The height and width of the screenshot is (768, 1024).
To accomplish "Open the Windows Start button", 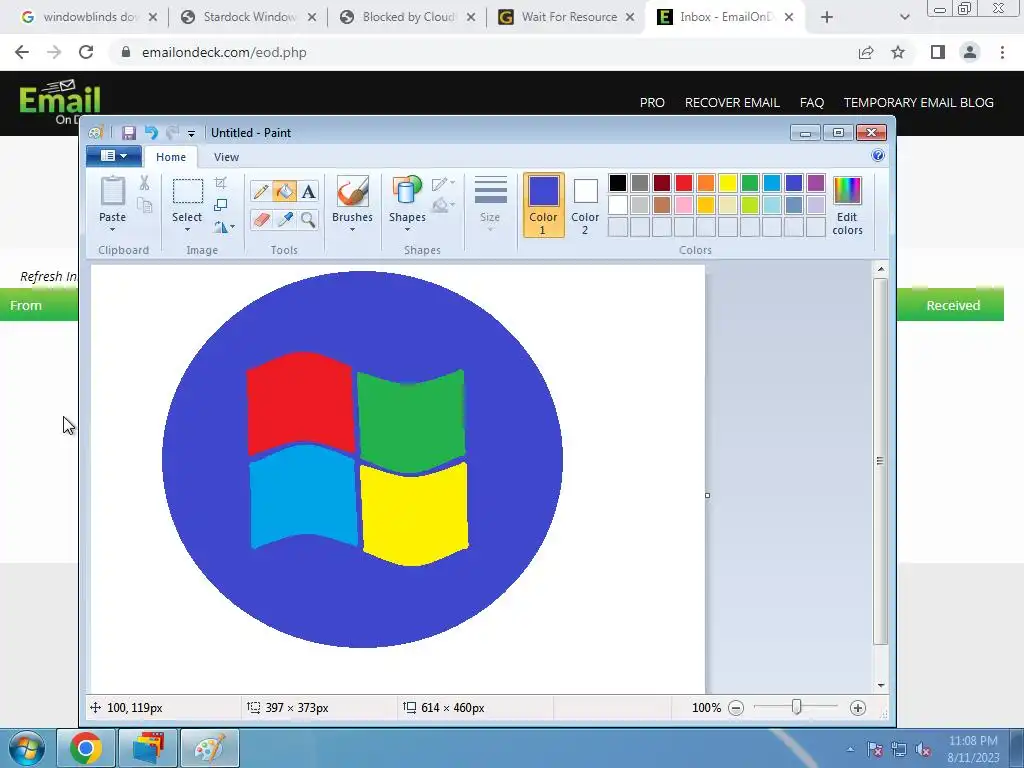I will click(27, 748).
